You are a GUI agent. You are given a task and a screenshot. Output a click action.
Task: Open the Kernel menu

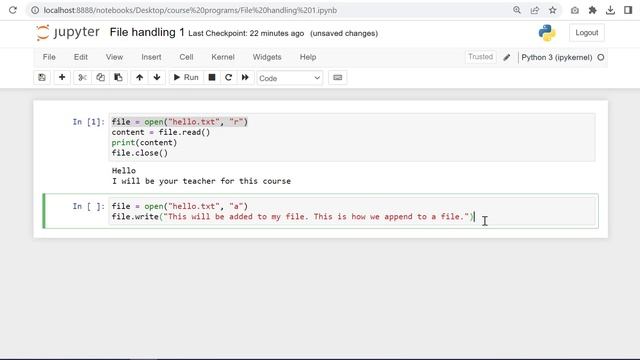(x=223, y=57)
